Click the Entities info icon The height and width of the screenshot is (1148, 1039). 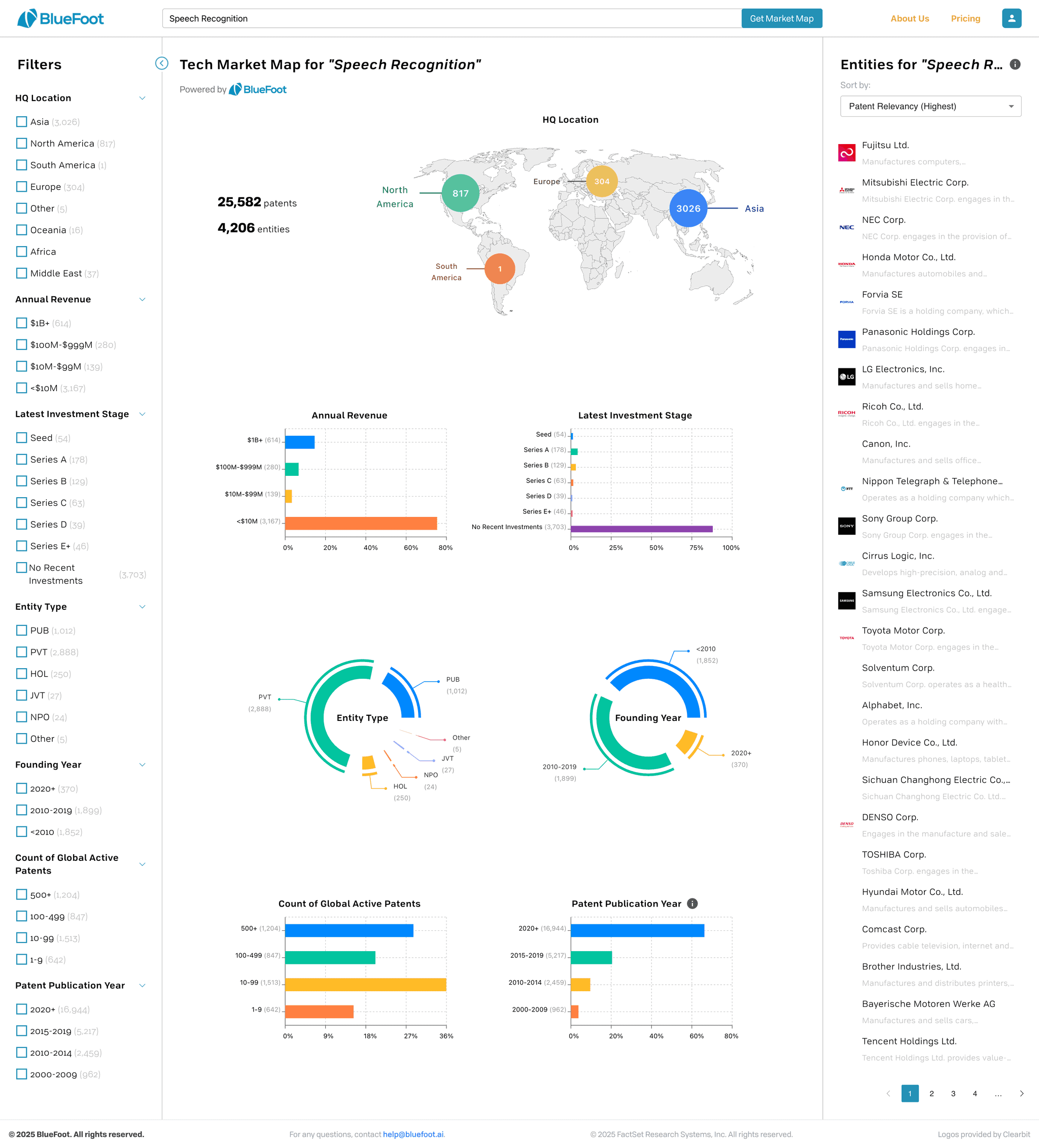pyautogui.click(x=1015, y=64)
